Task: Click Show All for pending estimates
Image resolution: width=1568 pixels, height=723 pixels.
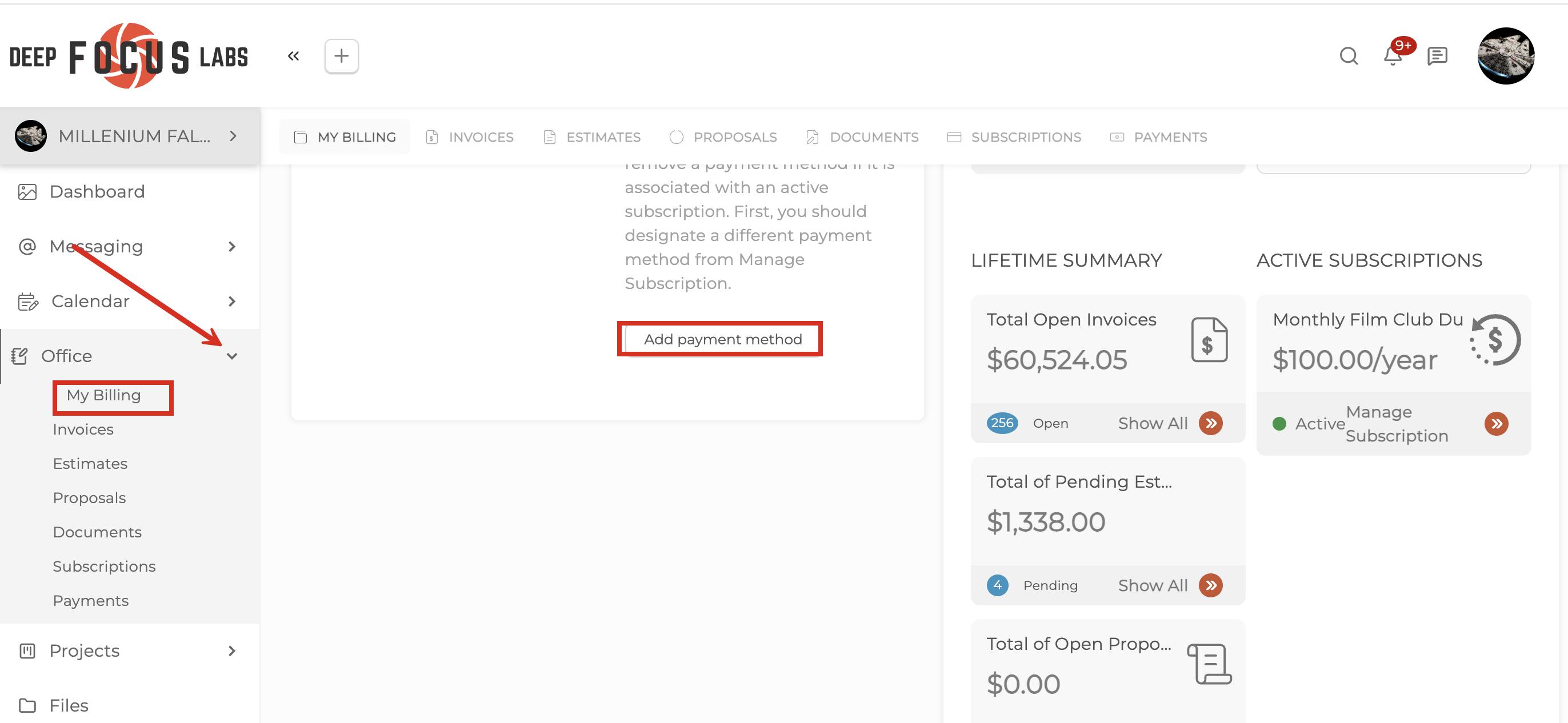Action: (1152, 585)
